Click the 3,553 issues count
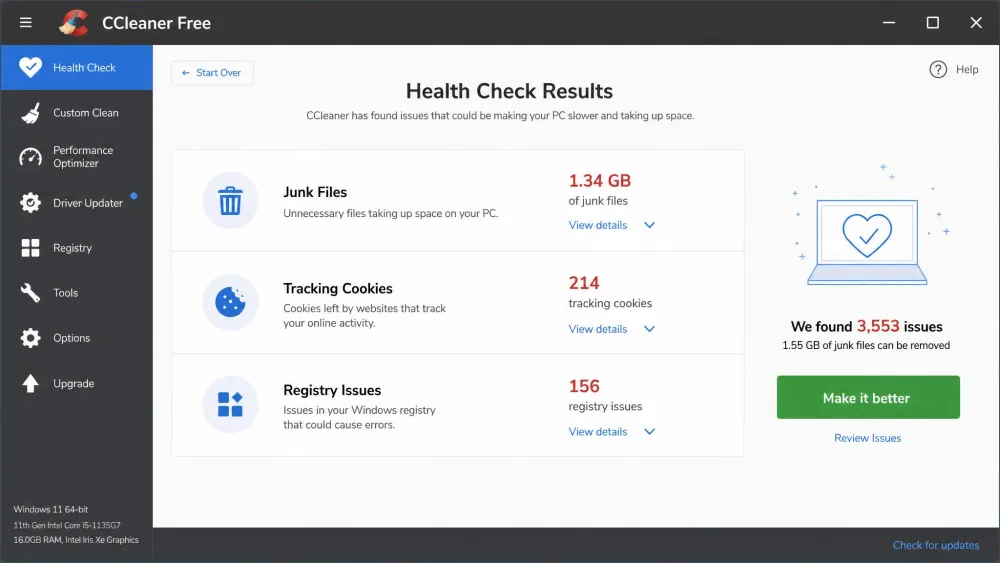The height and width of the screenshot is (563, 1000). tap(878, 326)
